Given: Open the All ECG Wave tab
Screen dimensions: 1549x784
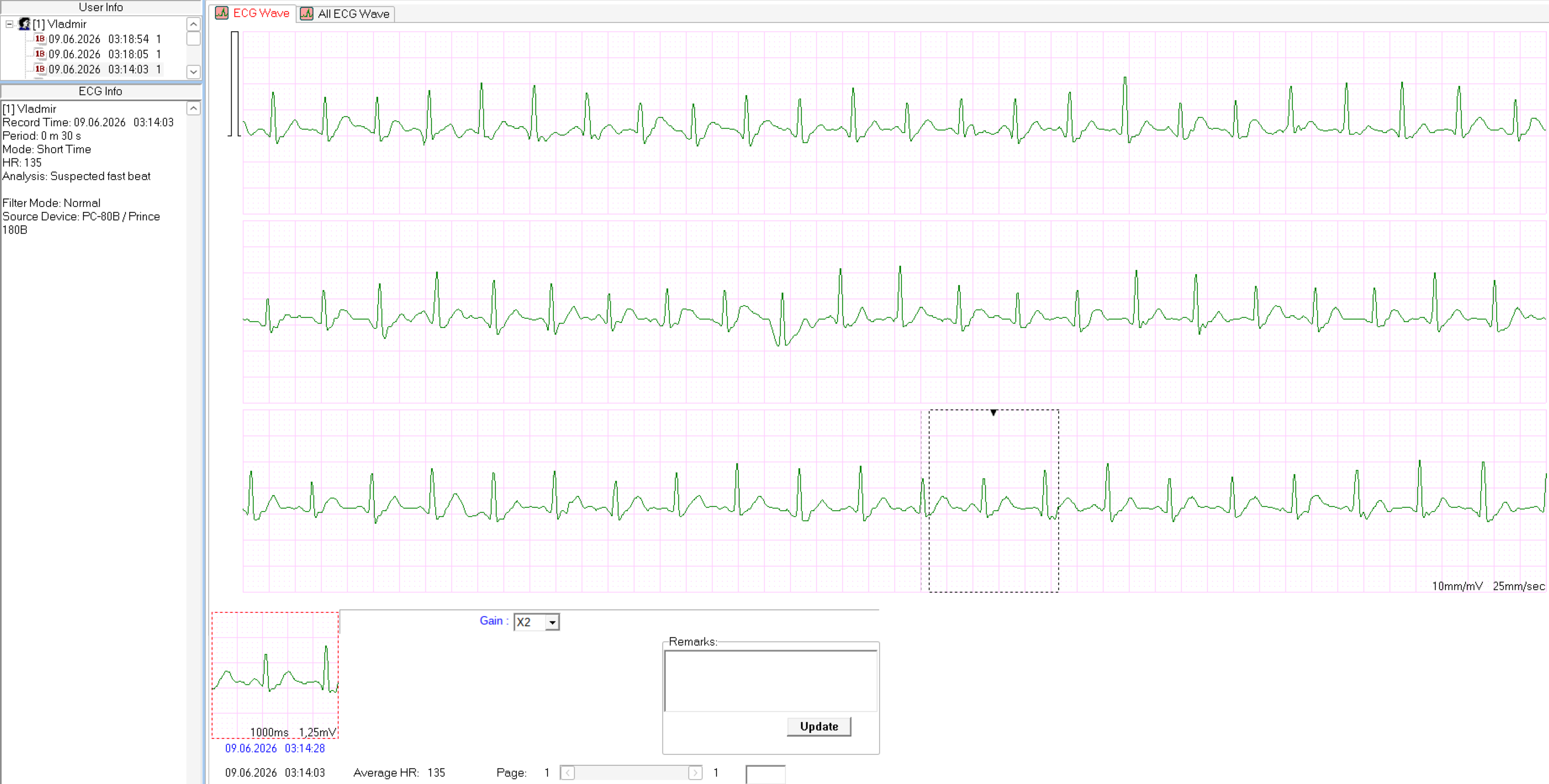Looking at the screenshot, I should (346, 14).
